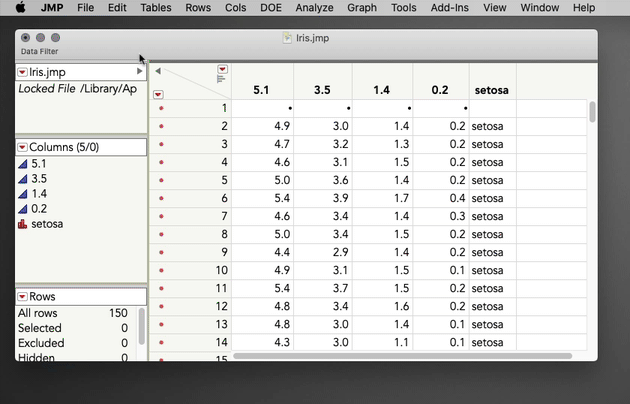This screenshot has width=630, height=404.
Task: Toggle the row-state marker for row 12
Action: [x=161, y=307]
